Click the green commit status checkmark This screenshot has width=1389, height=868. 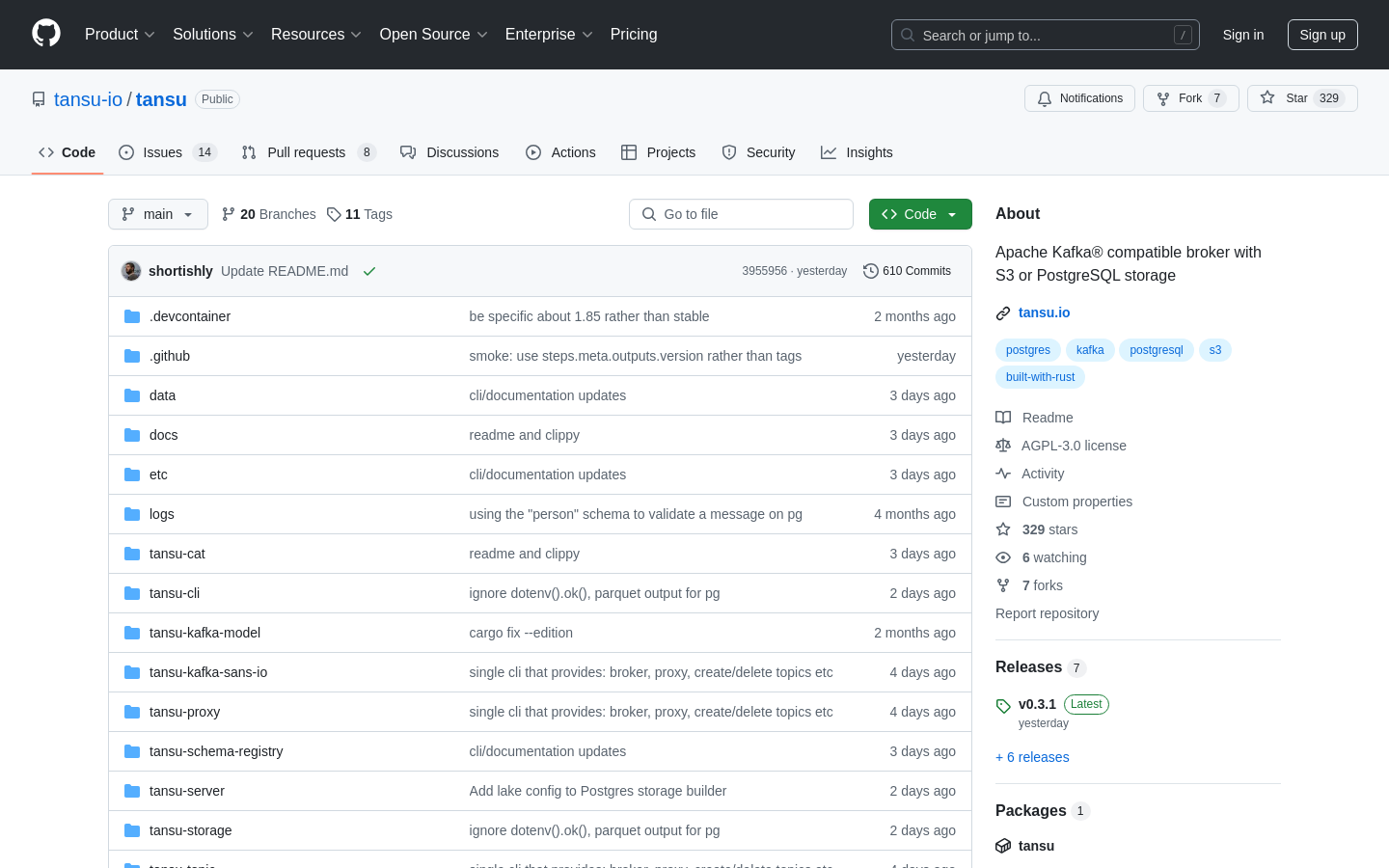(x=369, y=271)
